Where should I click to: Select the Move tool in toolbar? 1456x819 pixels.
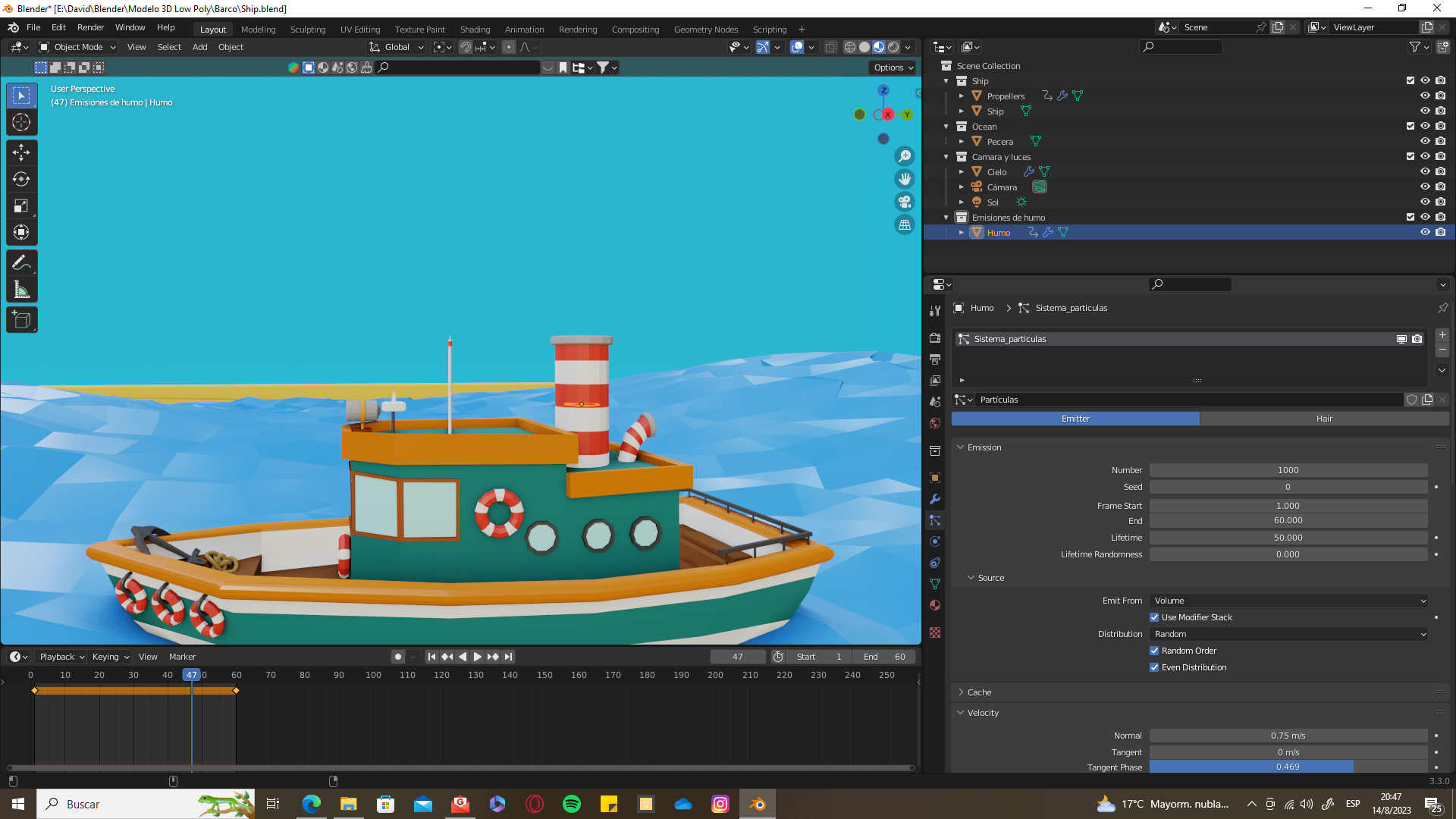point(21,152)
